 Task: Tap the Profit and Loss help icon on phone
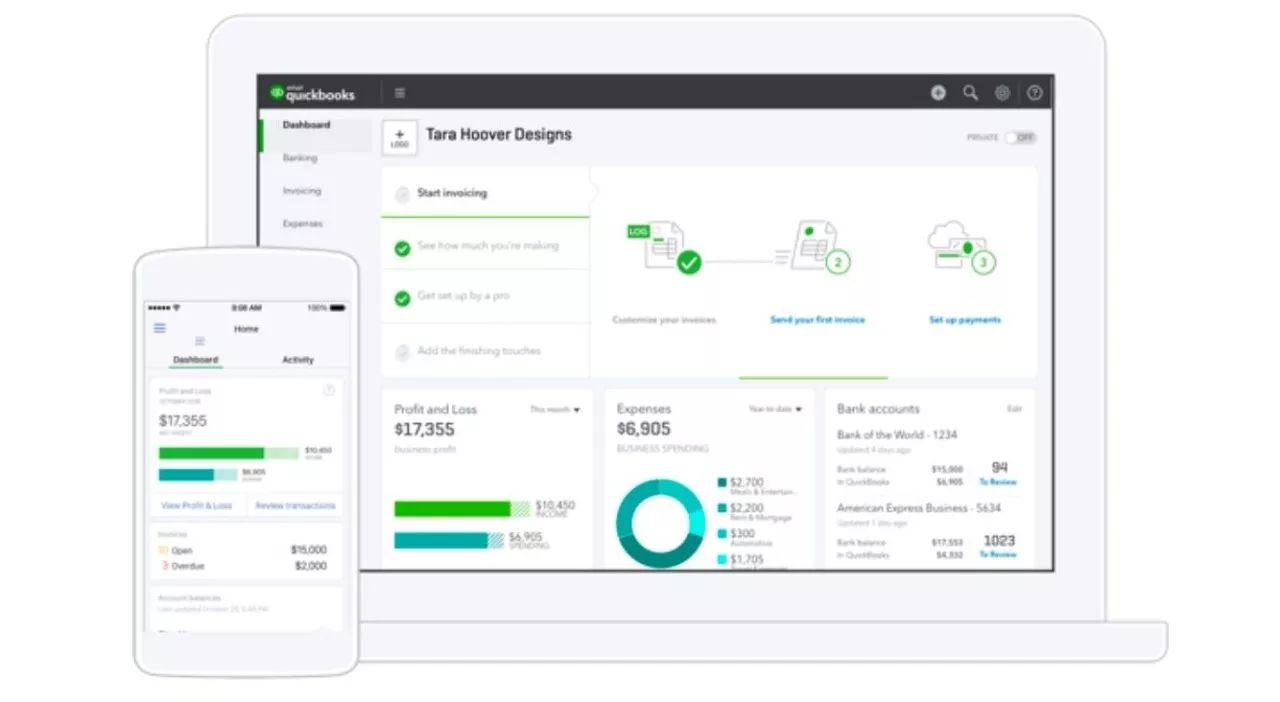pos(329,391)
